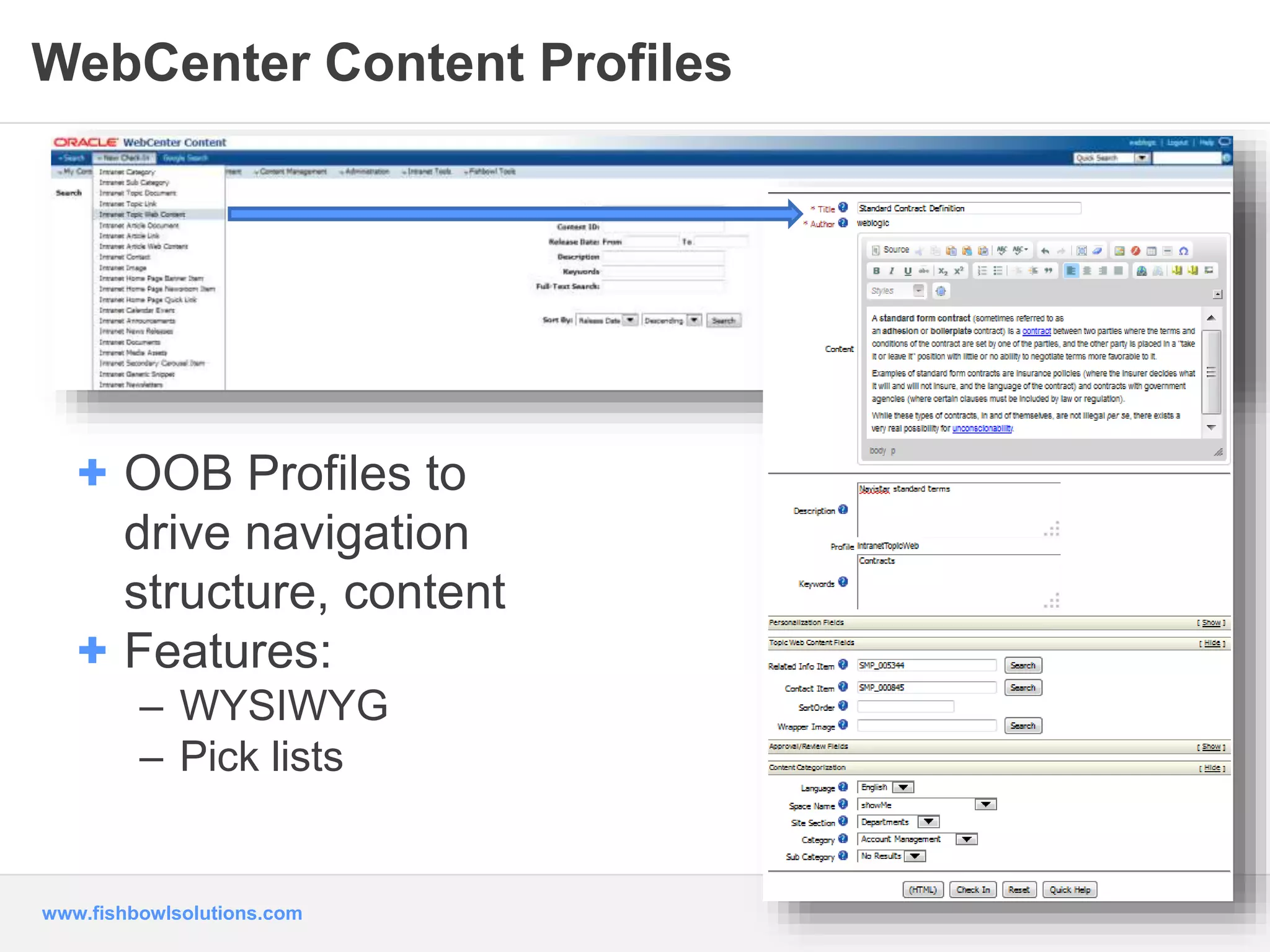Check spelling with the ABC icon
Screen dimensions: 1270x952
(1002, 251)
